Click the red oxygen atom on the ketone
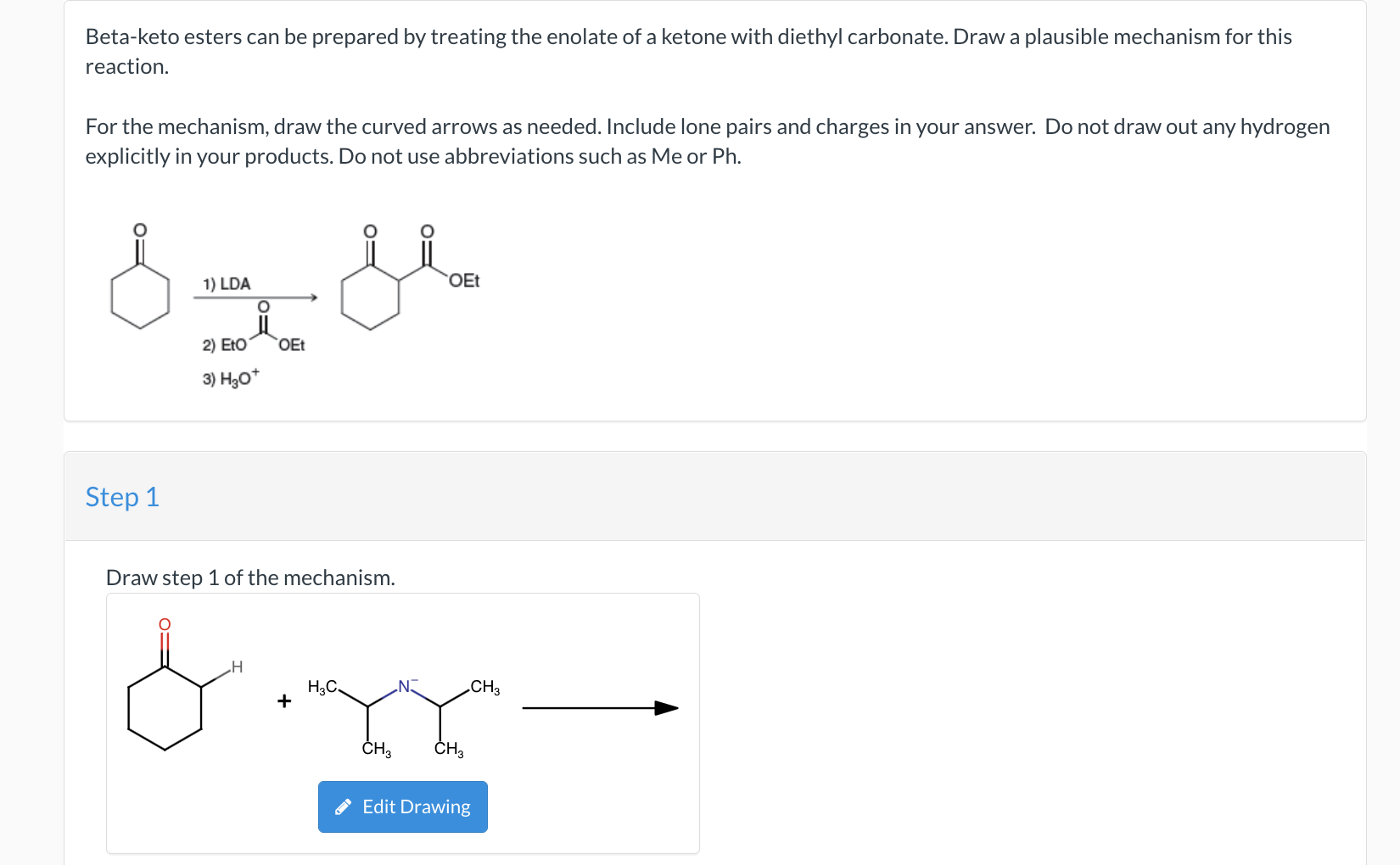The image size is (1400, 865). click(x=163, y=623)
